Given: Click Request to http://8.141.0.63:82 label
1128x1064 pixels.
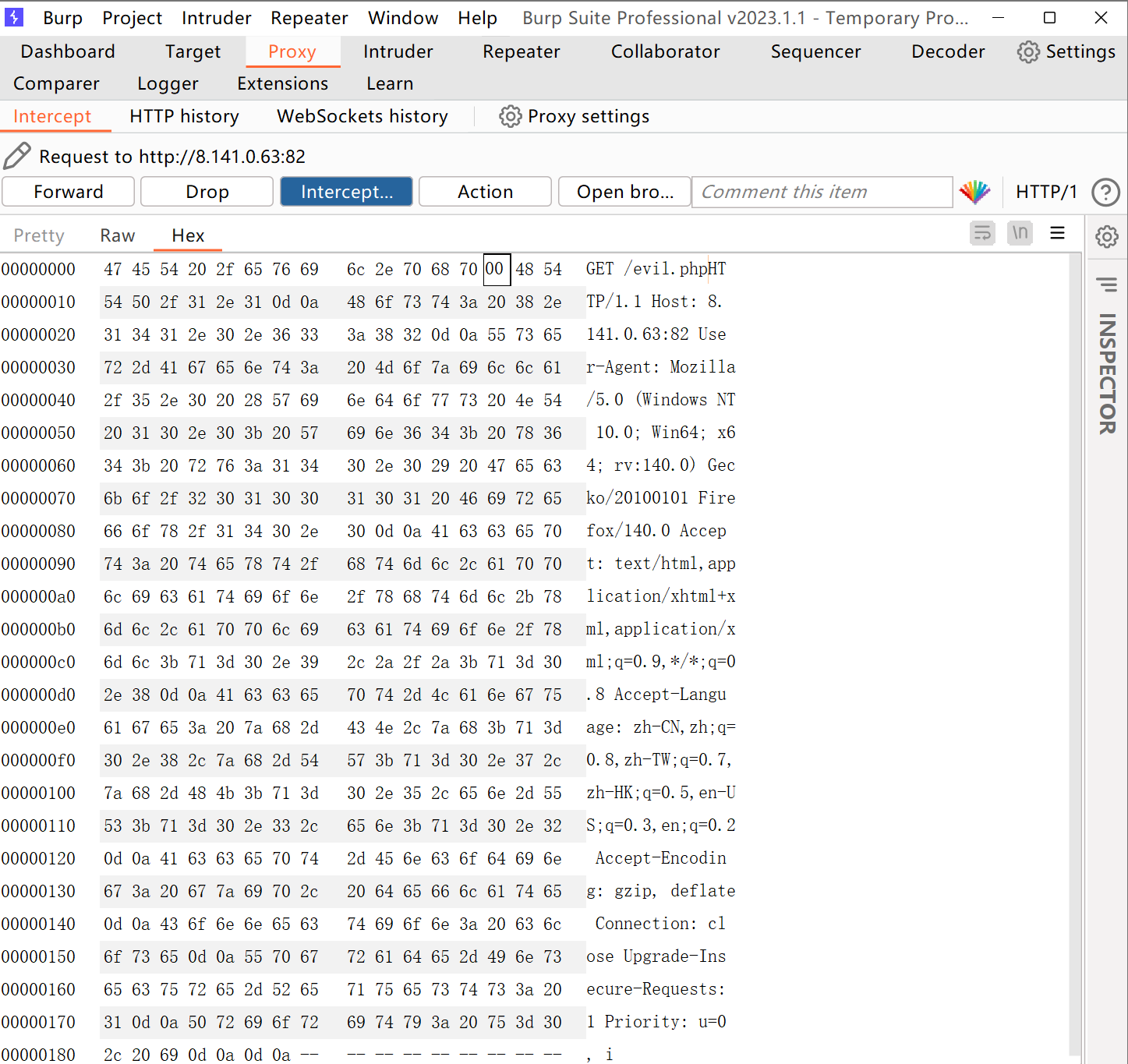Looking at the screenshot, I should (172, 157).
